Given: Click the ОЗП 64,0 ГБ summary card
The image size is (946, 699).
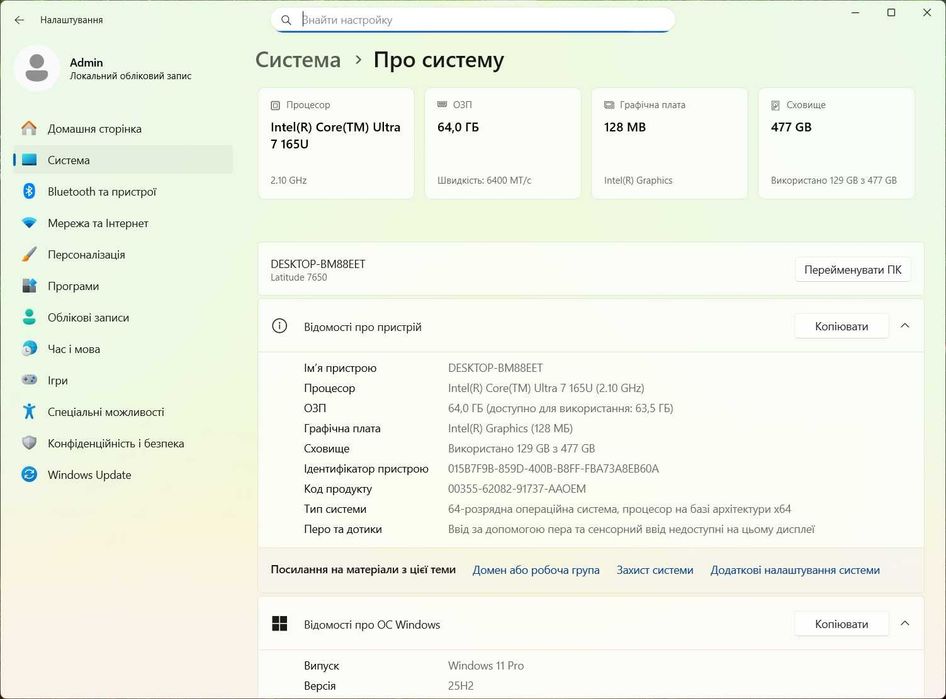Looking at the screenshot, I should click(503, 143).
